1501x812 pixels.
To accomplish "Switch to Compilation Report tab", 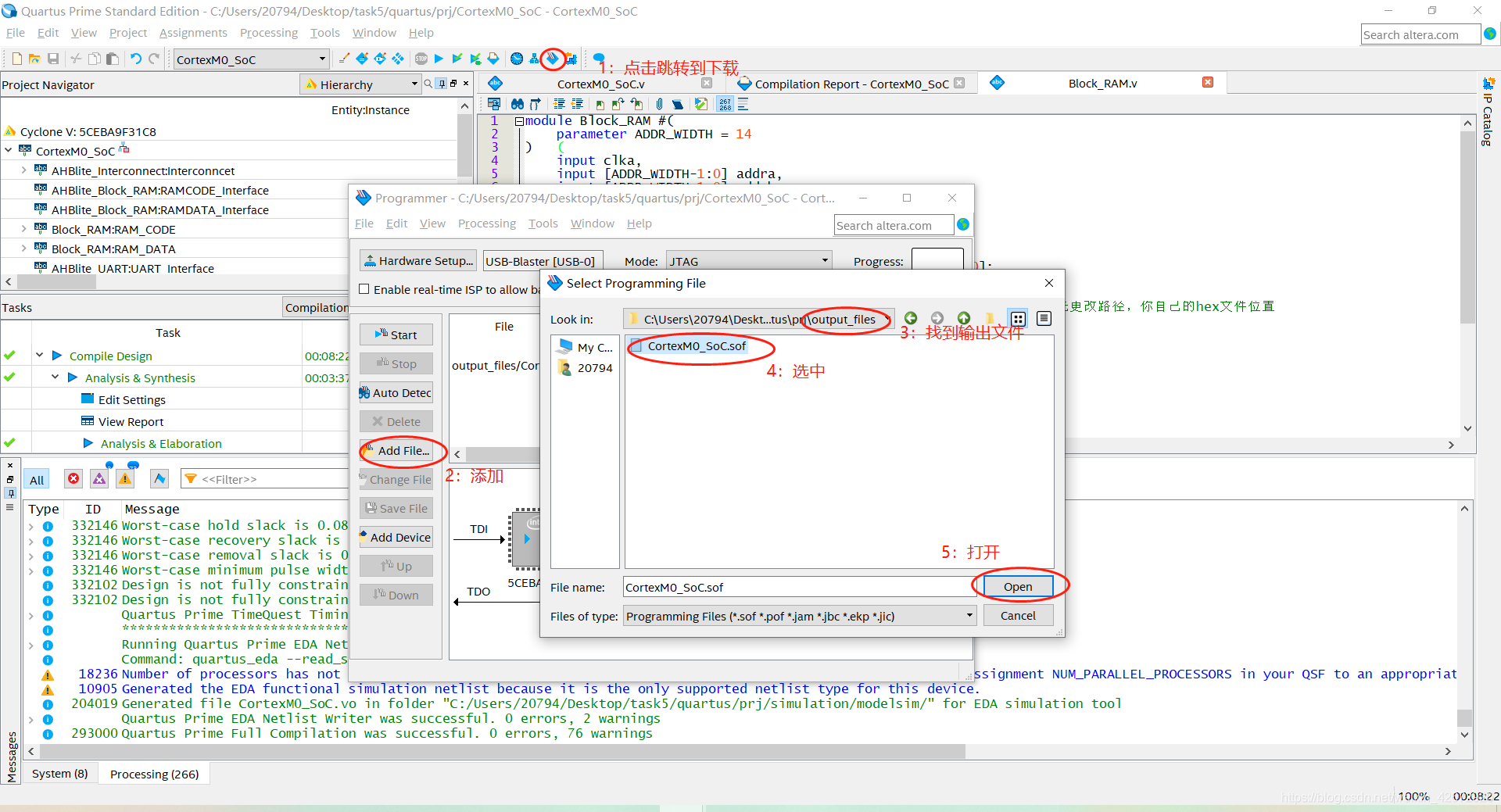I will click(x=851, y=84).
